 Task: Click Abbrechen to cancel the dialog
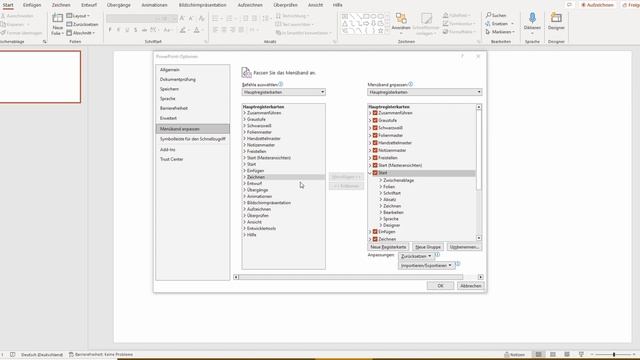tap(471, 286)
